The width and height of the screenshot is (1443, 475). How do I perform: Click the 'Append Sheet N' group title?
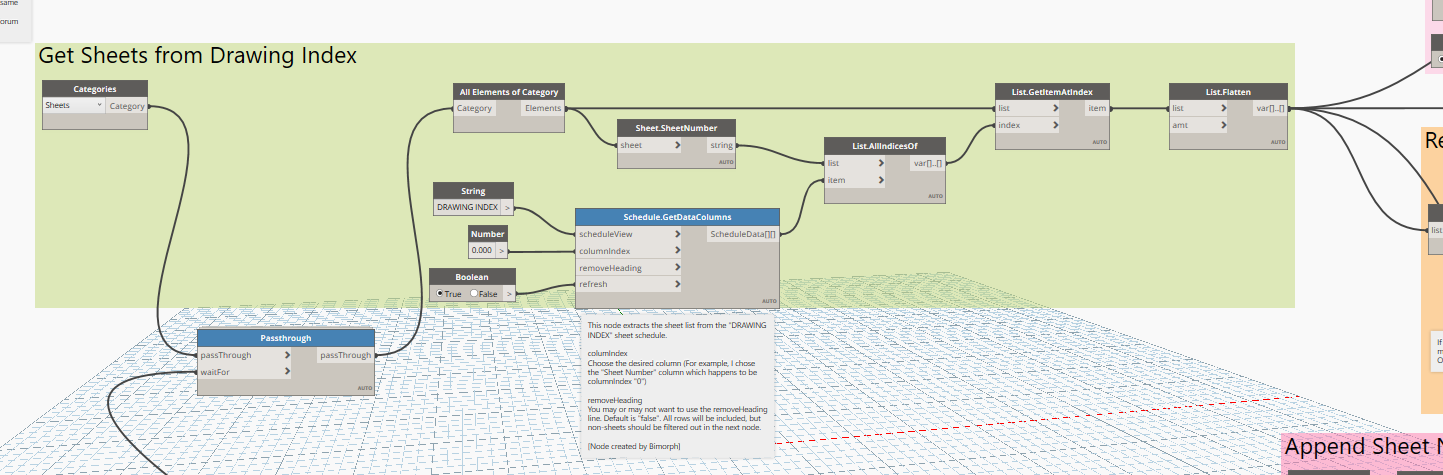[x=1362, y=446]
